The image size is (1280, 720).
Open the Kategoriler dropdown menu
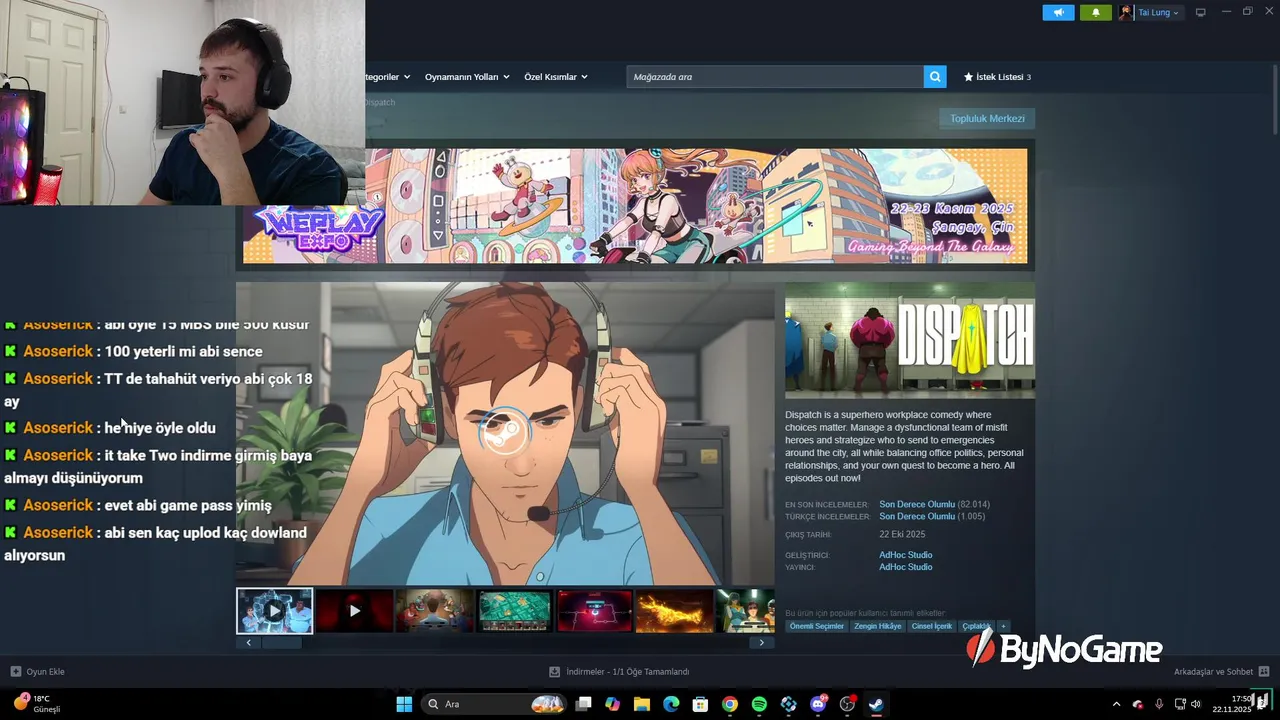(388, 77)
